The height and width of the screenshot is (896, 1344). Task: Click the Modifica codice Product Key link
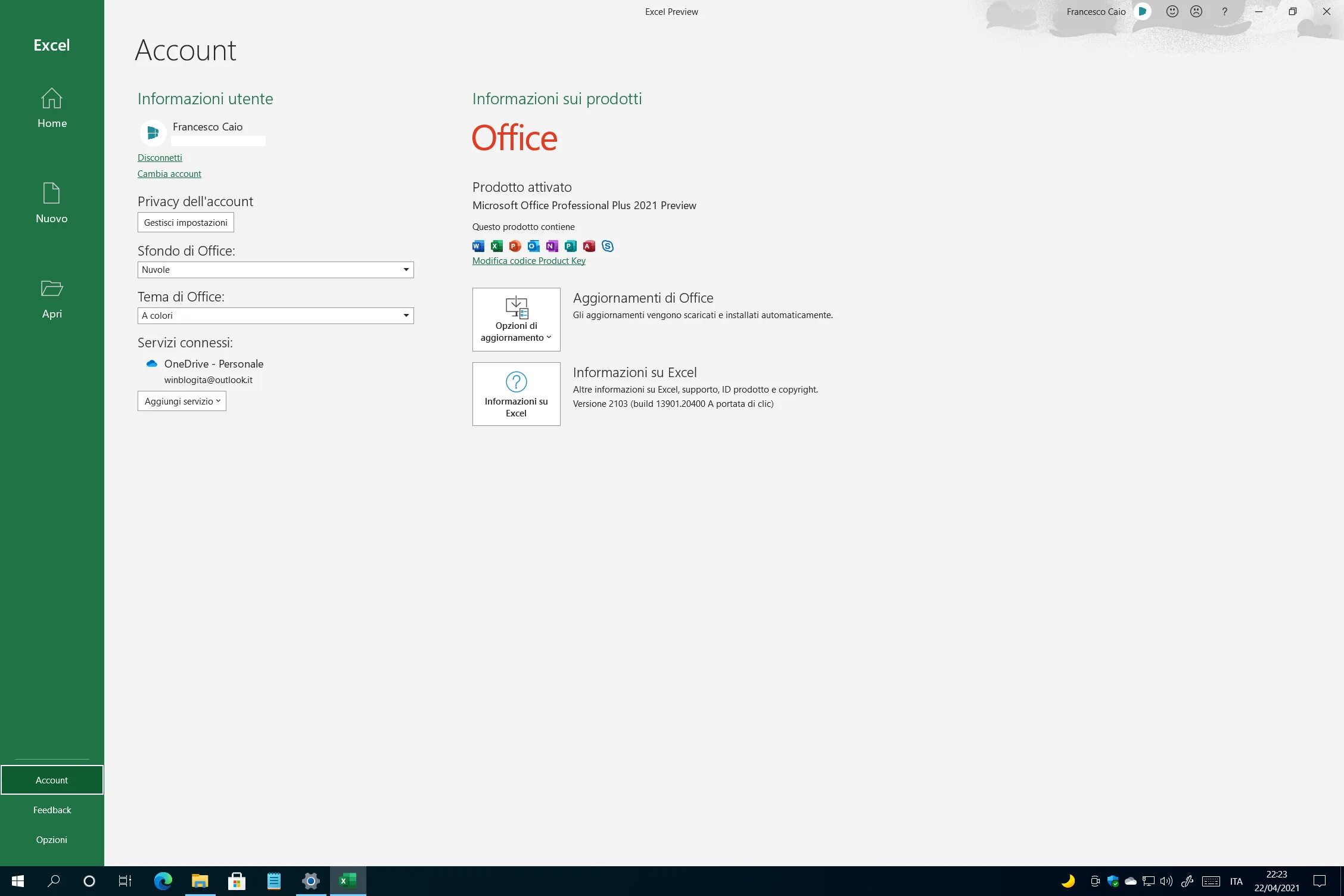click(x=528, y=261)
